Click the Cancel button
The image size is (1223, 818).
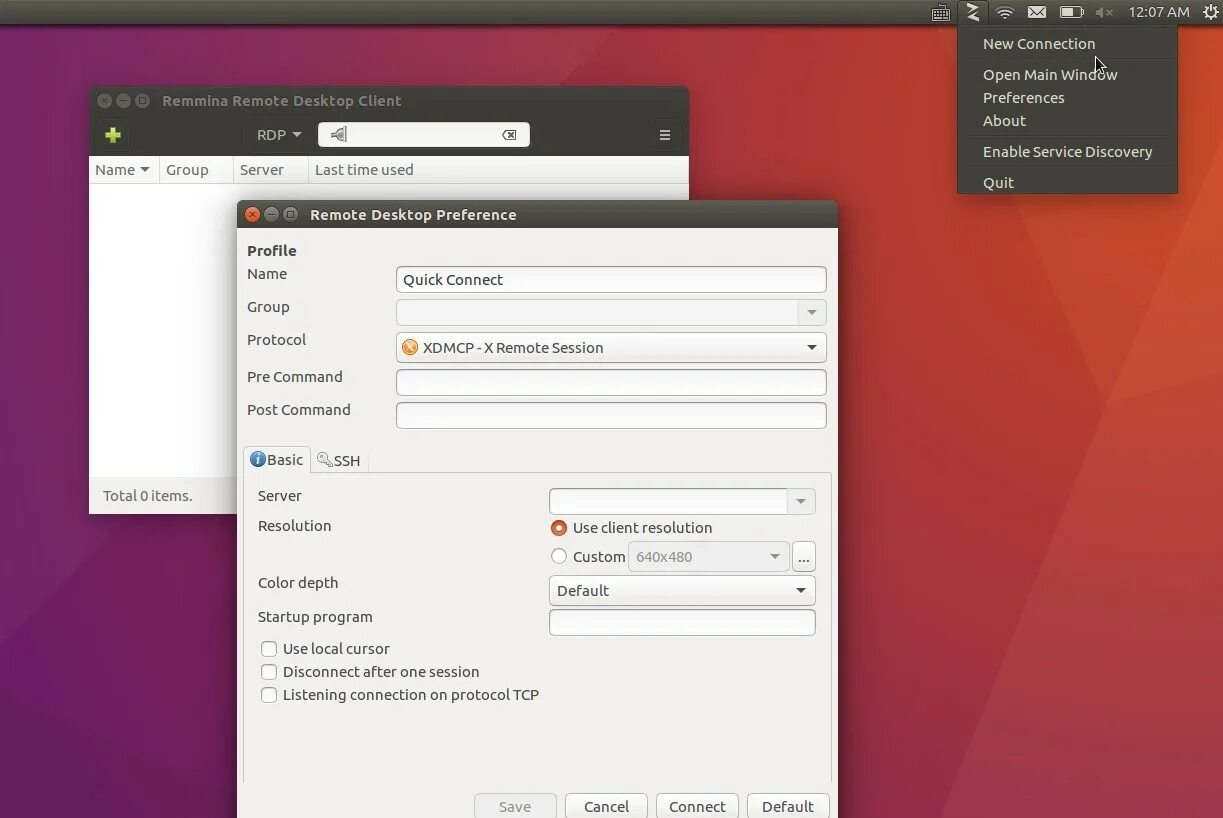coord(606,806)
